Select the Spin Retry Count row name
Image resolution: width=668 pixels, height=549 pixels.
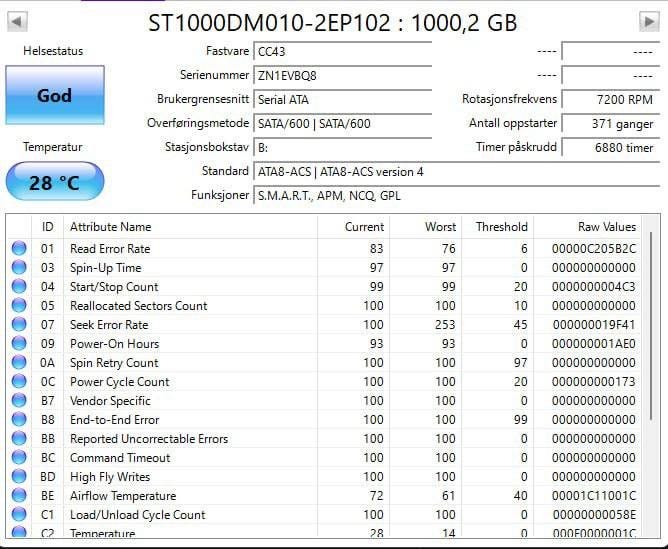(114, 363)
